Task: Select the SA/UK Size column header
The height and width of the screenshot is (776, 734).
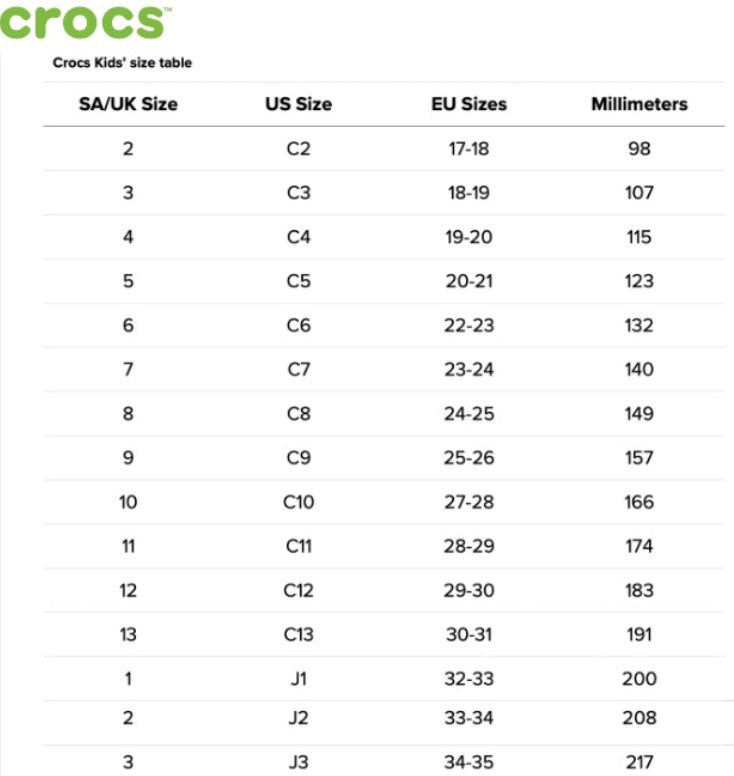Action: pyautogui.click(x=128, y=104)
